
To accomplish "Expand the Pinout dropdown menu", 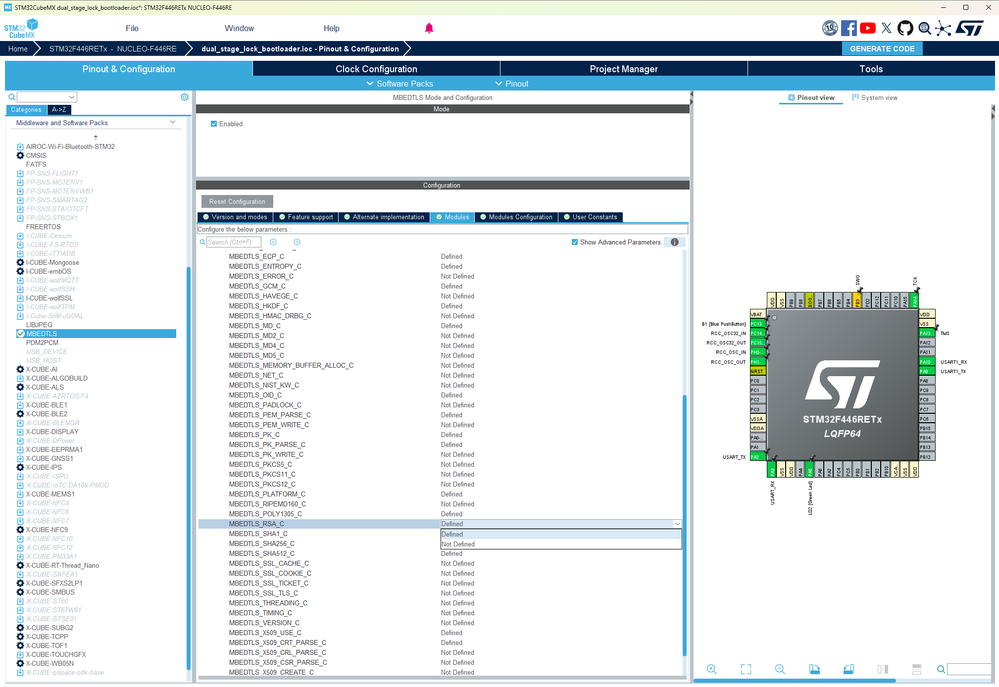I will pyautogui.click(x=512, y=83).
